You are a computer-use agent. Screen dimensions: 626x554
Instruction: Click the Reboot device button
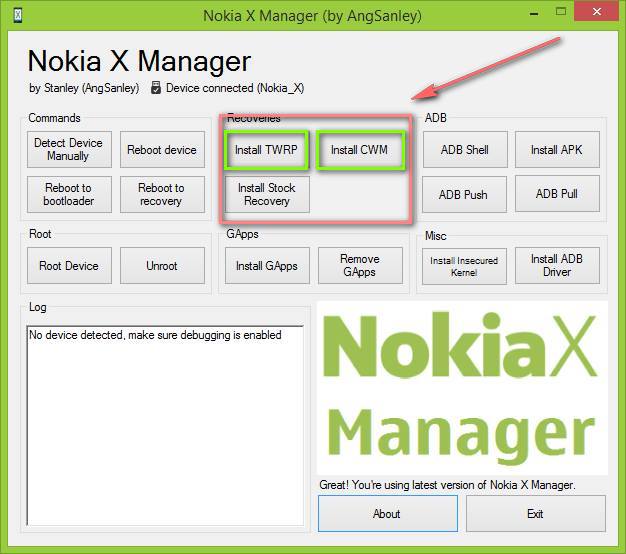162,149
